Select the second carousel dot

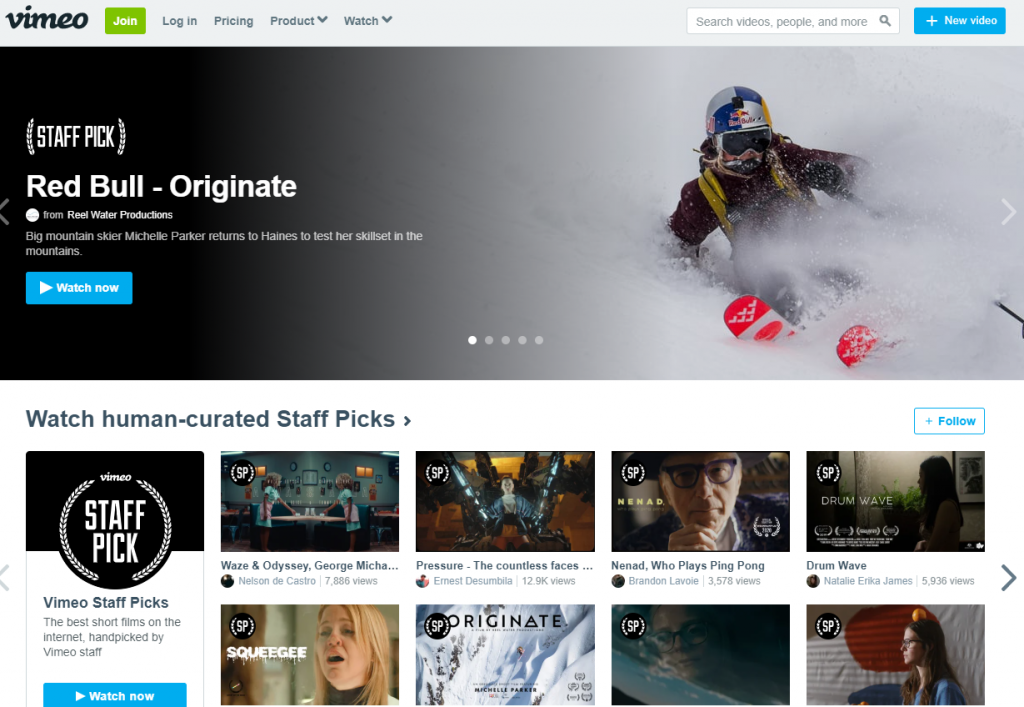pyautogui.click(x=489, y=340)
